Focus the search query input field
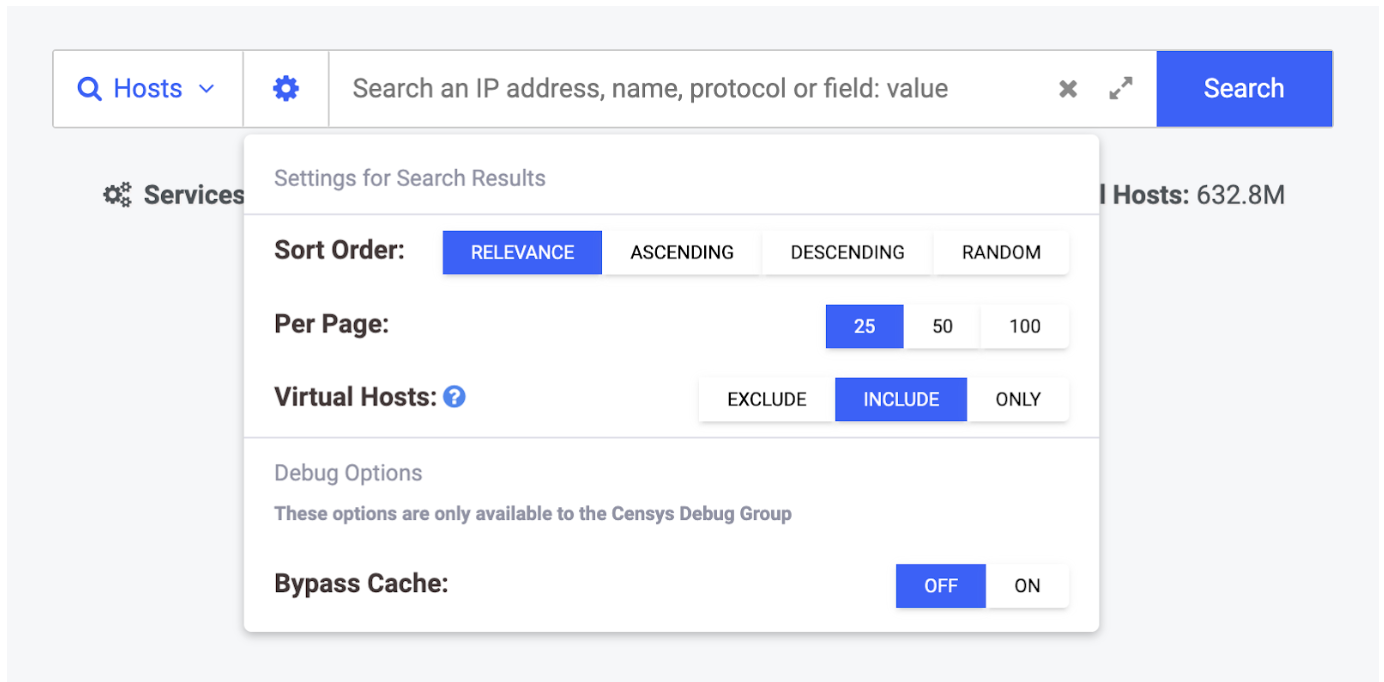Image resolution: width=1384 pixels, height=682 pixels. [690, 89]
